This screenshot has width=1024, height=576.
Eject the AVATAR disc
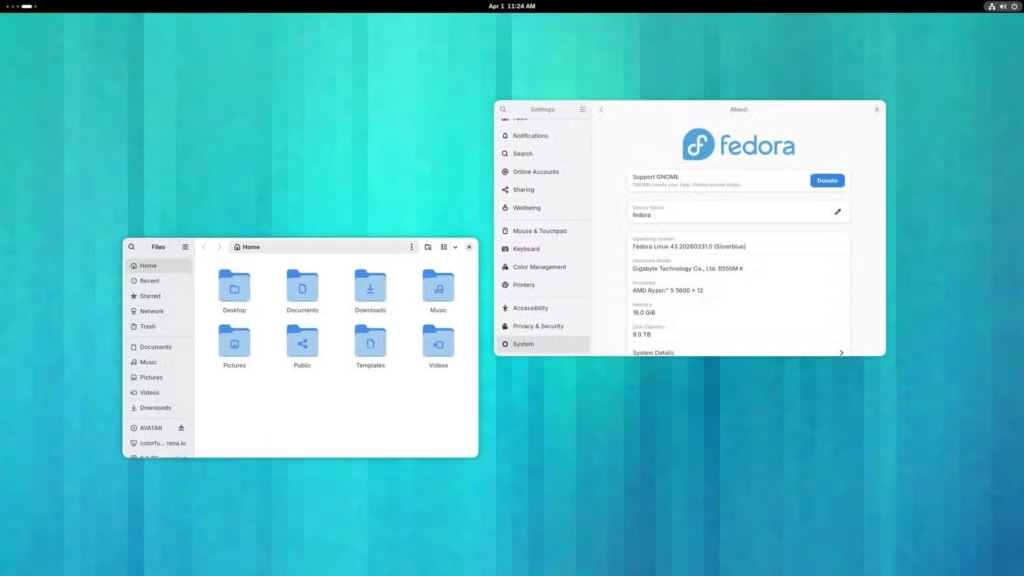pyautogui.click(x=182, y=428)
